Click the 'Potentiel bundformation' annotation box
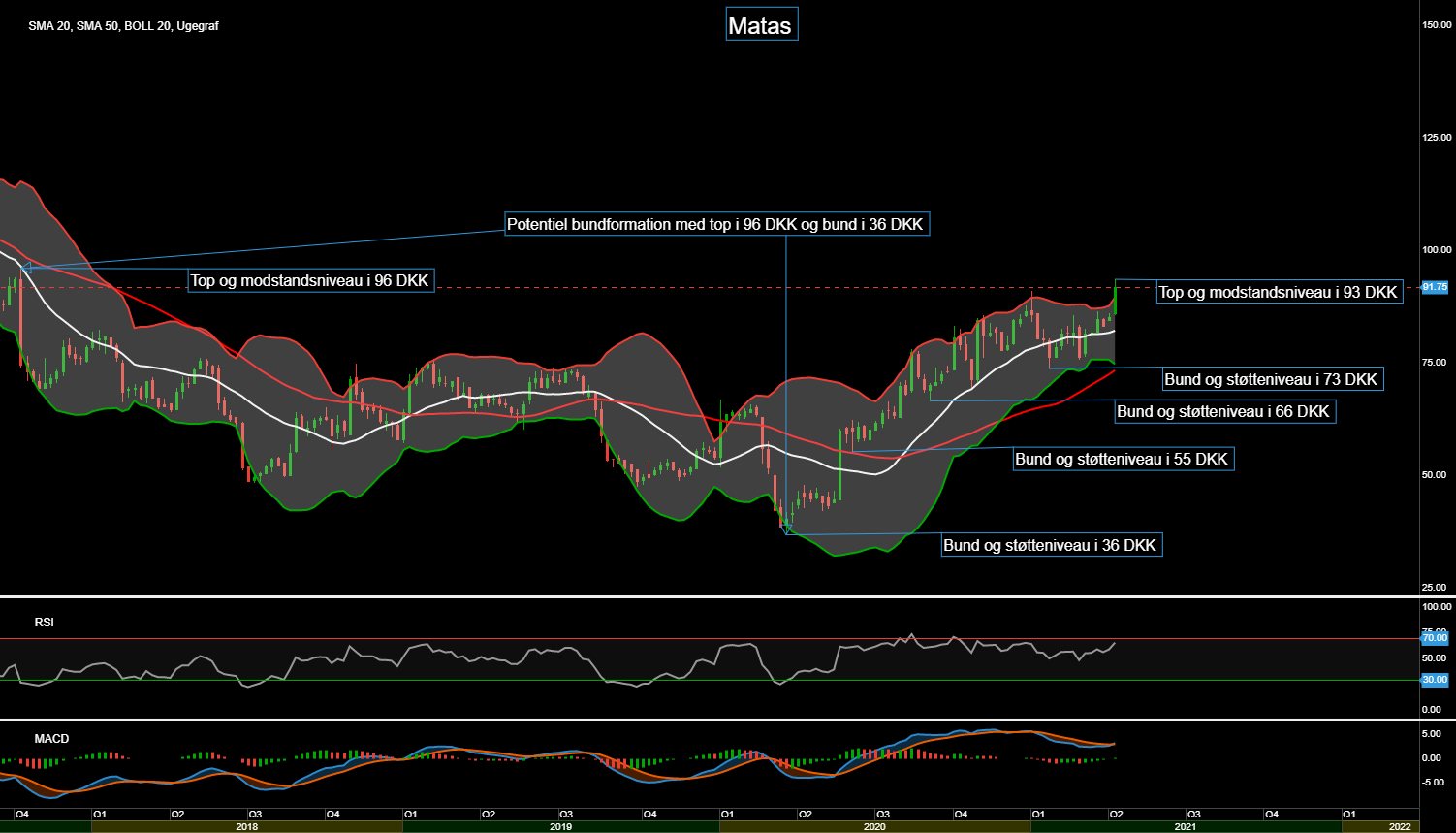The width and height of the screenshot is (1456, 833). (x=717, y=224)
